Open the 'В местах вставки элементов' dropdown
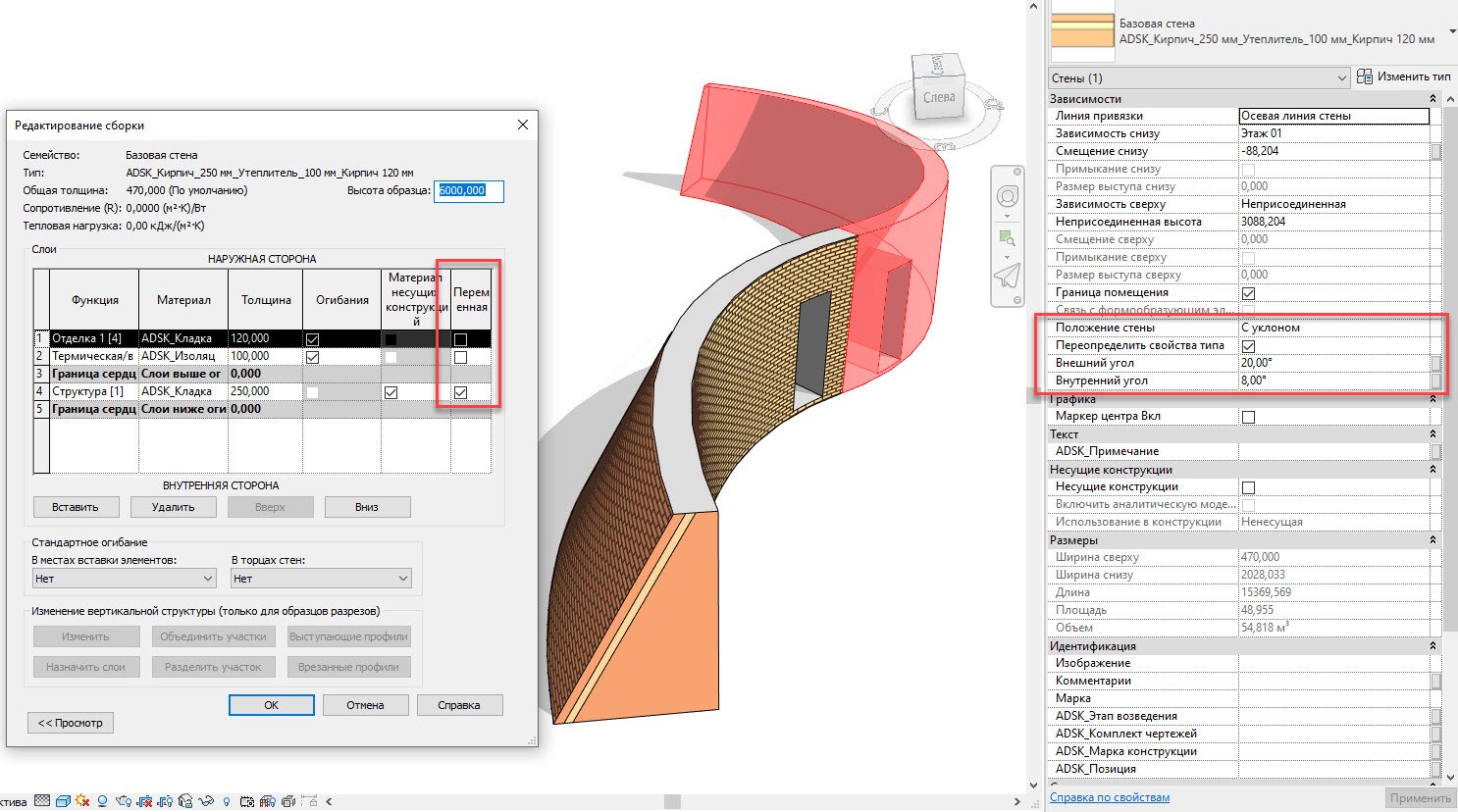 pos(124,579)
